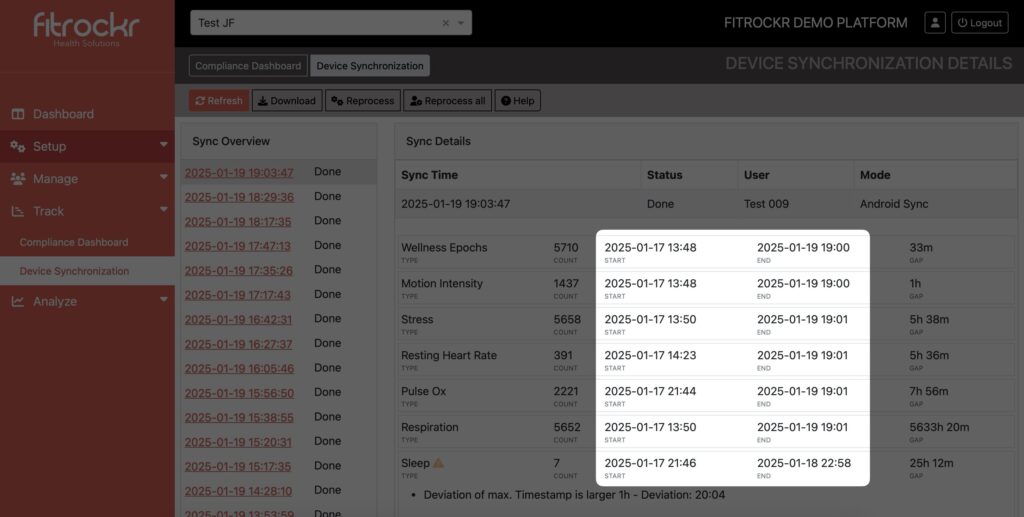Click the Reprocess button
The image size is (1024, 517).
click(x=362, y=101)
